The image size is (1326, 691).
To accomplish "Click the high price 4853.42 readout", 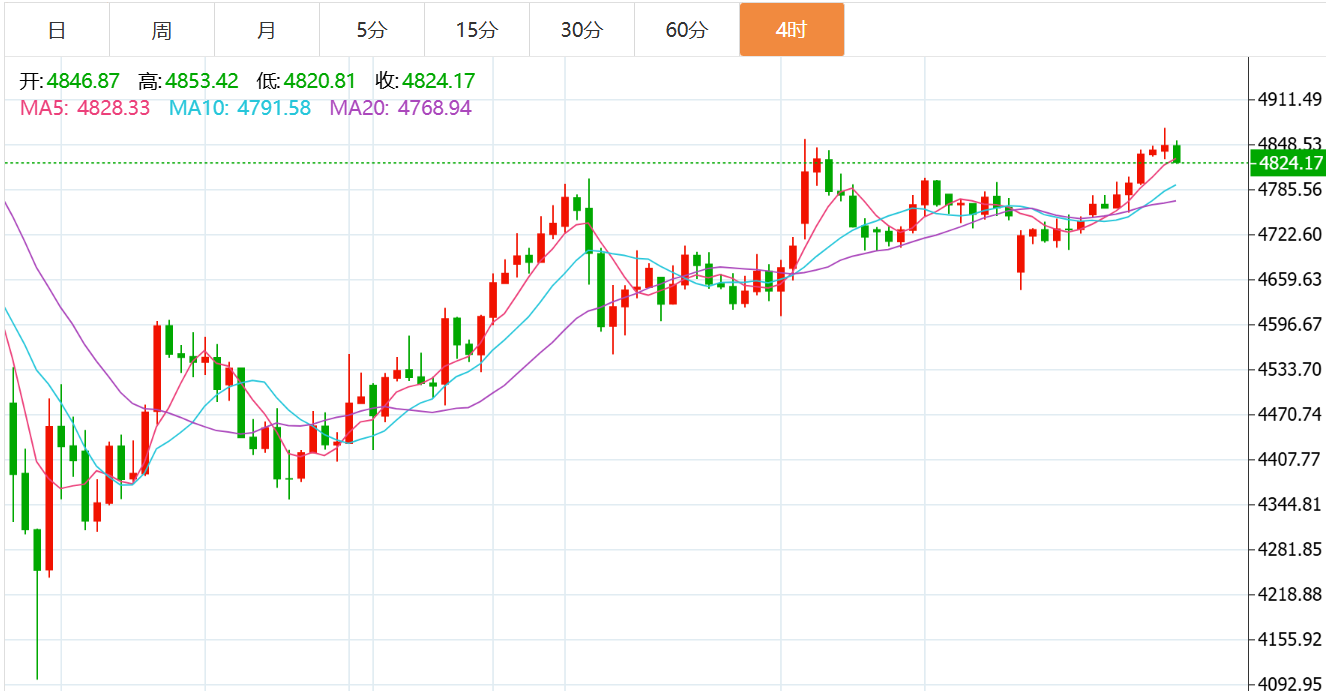I will (x=202, y=81).
